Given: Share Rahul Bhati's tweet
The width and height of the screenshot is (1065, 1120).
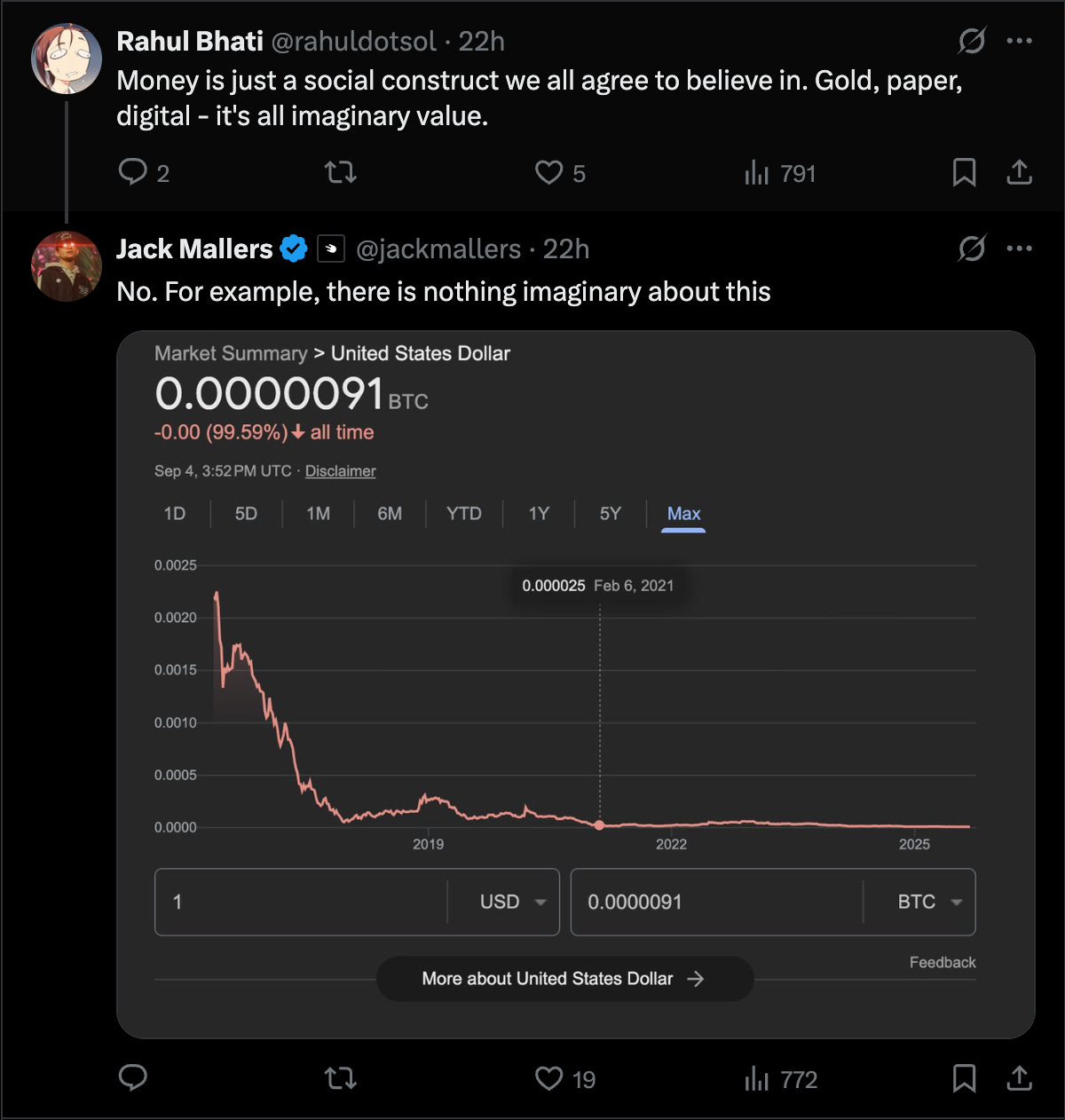Looking at the screenshot, I should point(1019,172).
